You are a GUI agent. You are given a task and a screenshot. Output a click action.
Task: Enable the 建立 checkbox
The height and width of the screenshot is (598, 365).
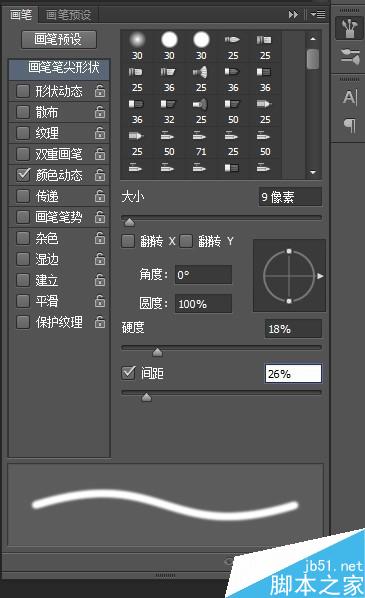tap(23, 280)
